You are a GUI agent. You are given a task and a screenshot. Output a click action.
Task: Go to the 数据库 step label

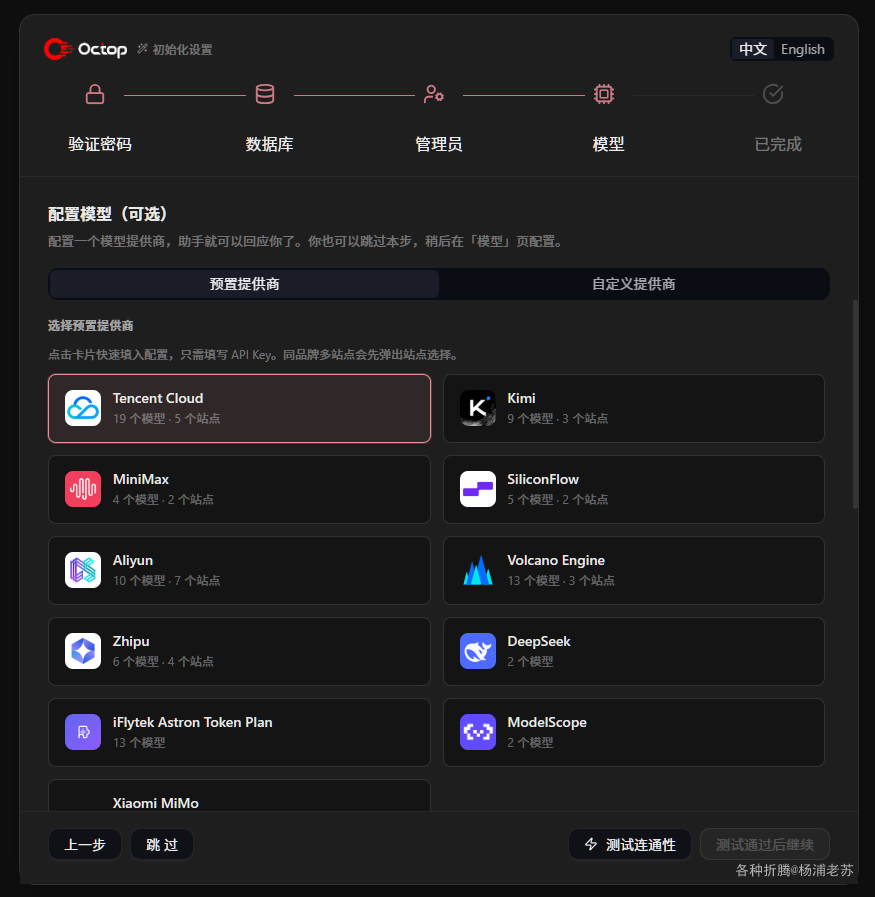pyautogui.click(x=269, y=144)
